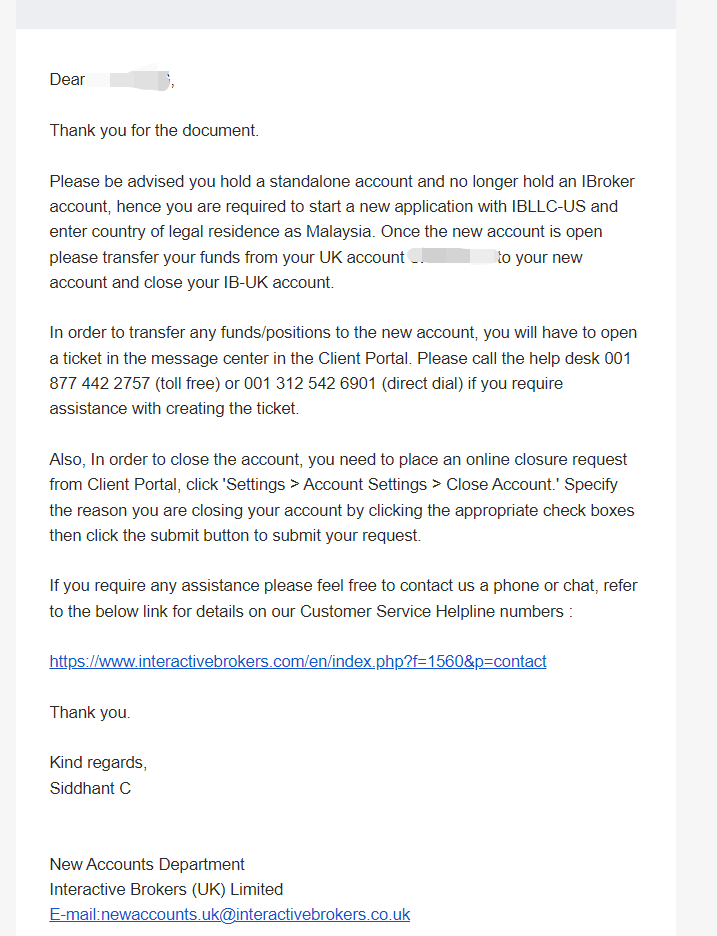This screenshot has width=717, height=936.
Task: Click the direct dial number 312 542 6901
Action: click(326, 383)
